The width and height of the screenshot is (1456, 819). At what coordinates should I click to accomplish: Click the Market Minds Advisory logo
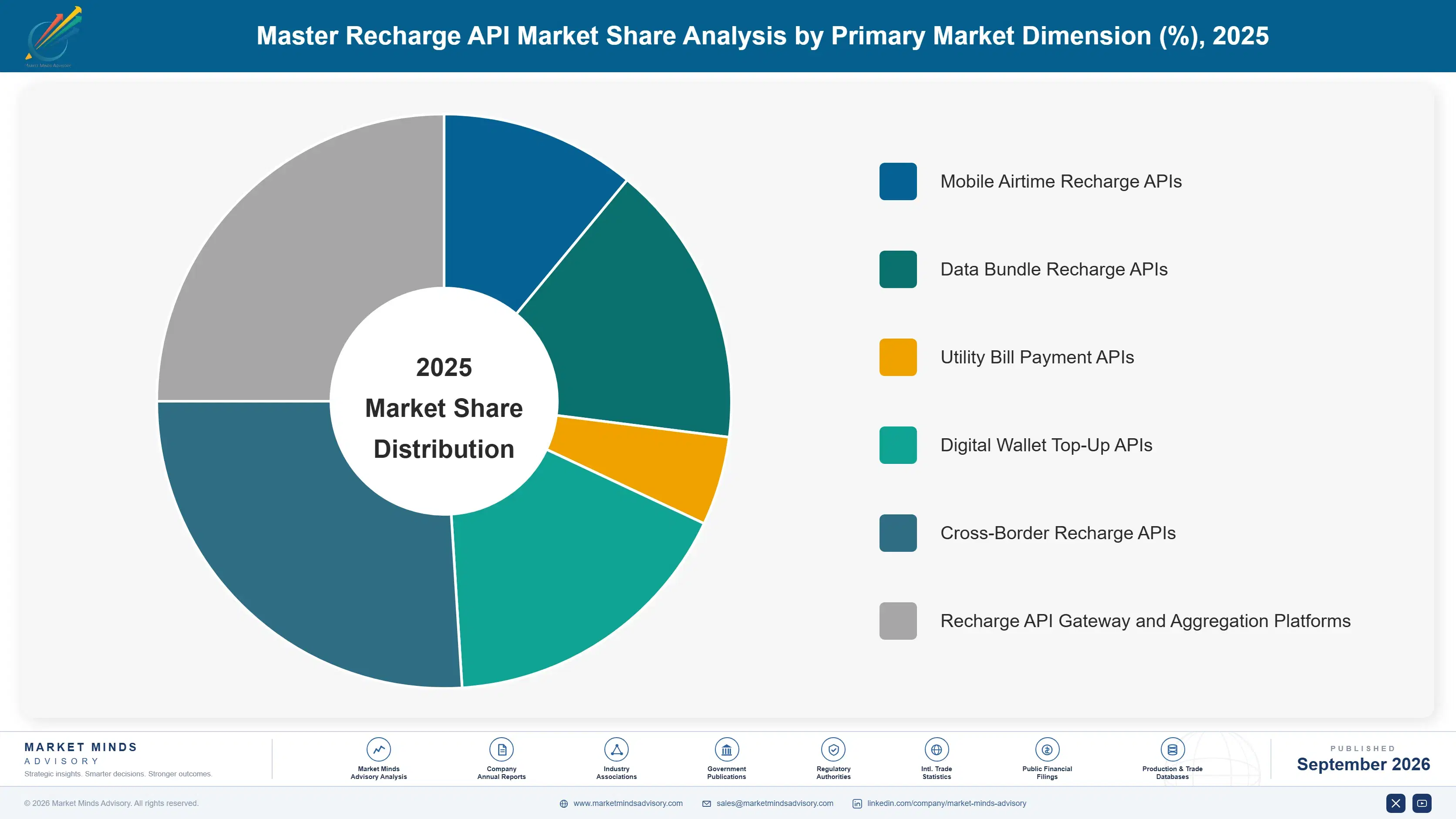[53, 37]
